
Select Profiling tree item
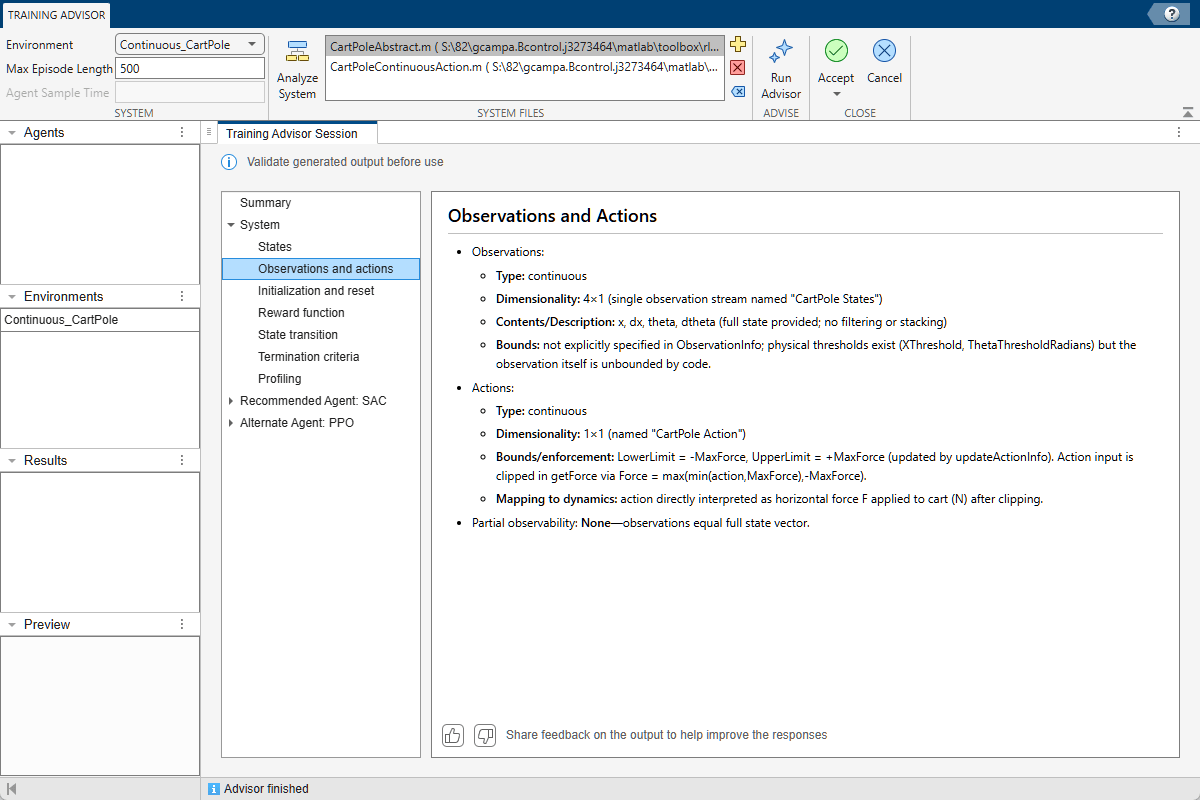[x=279, y=379]
